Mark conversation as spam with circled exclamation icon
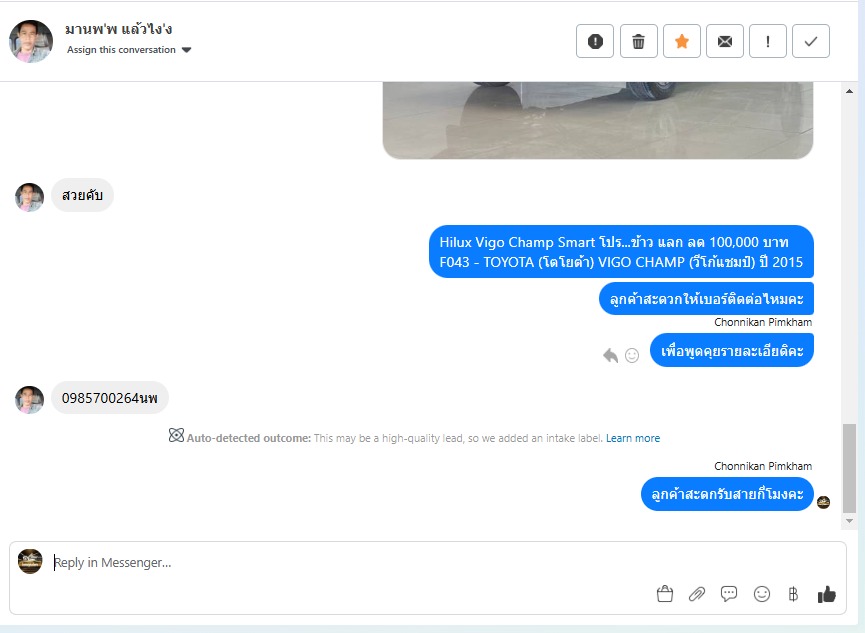 [595, 41]
